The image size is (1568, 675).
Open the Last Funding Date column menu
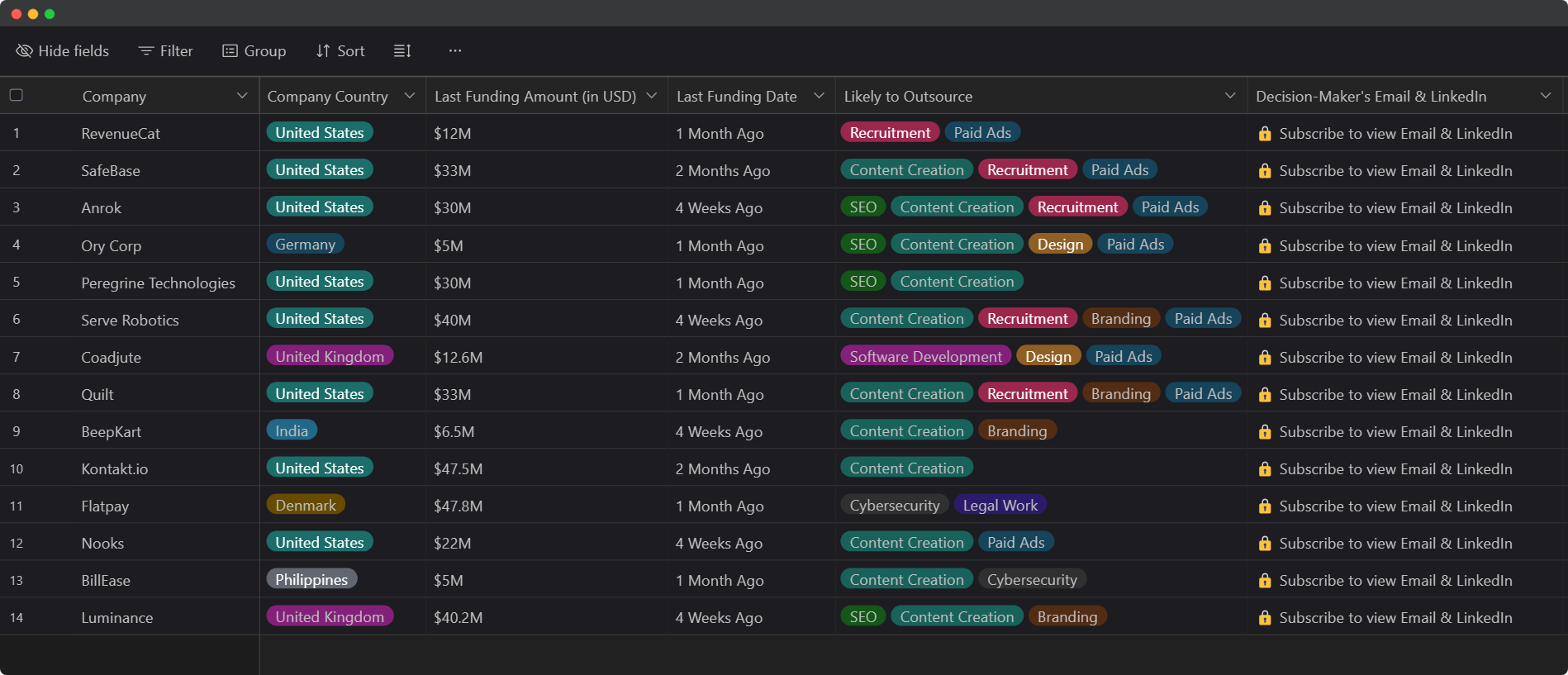pyautogui.click(x=819, y=96)
